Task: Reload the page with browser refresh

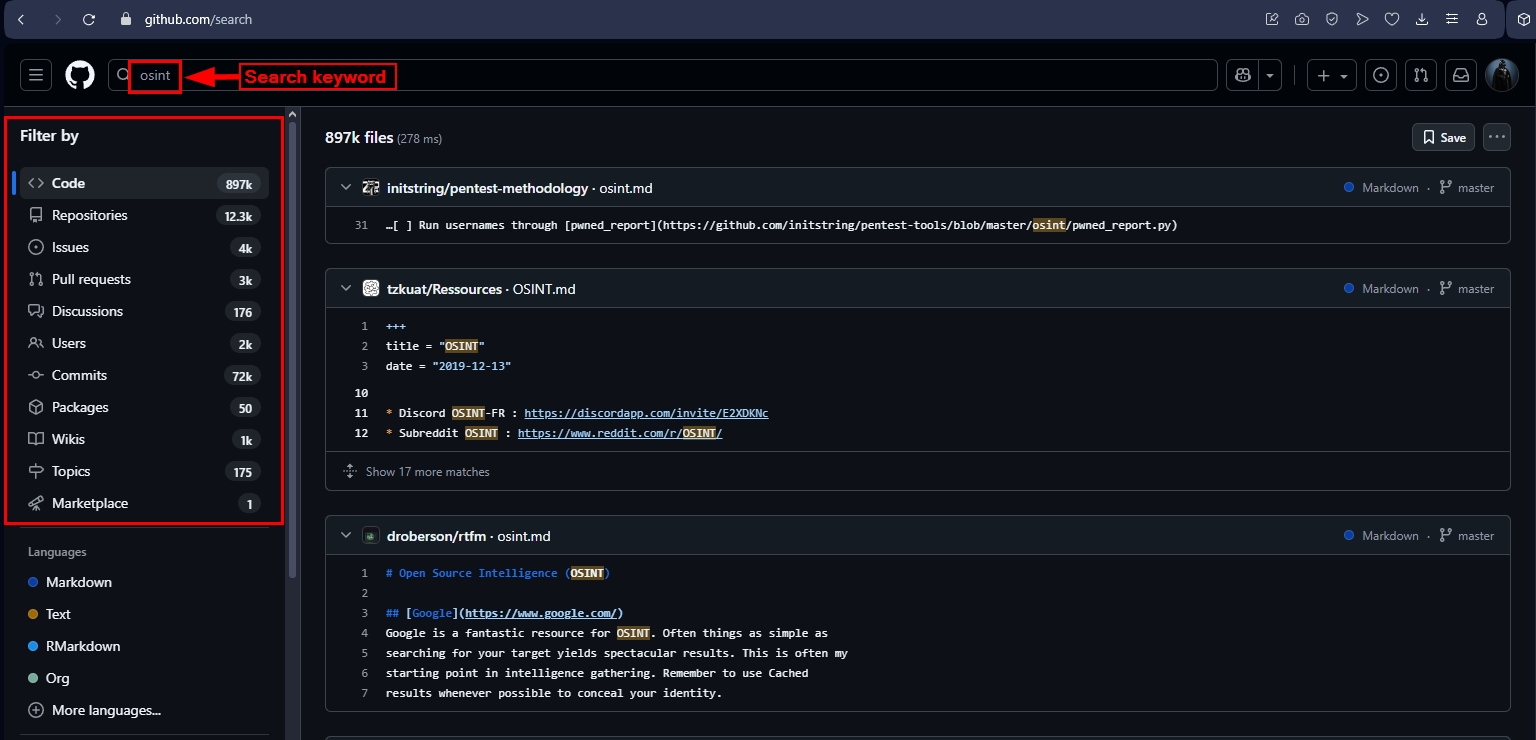Action: [89, 19]
